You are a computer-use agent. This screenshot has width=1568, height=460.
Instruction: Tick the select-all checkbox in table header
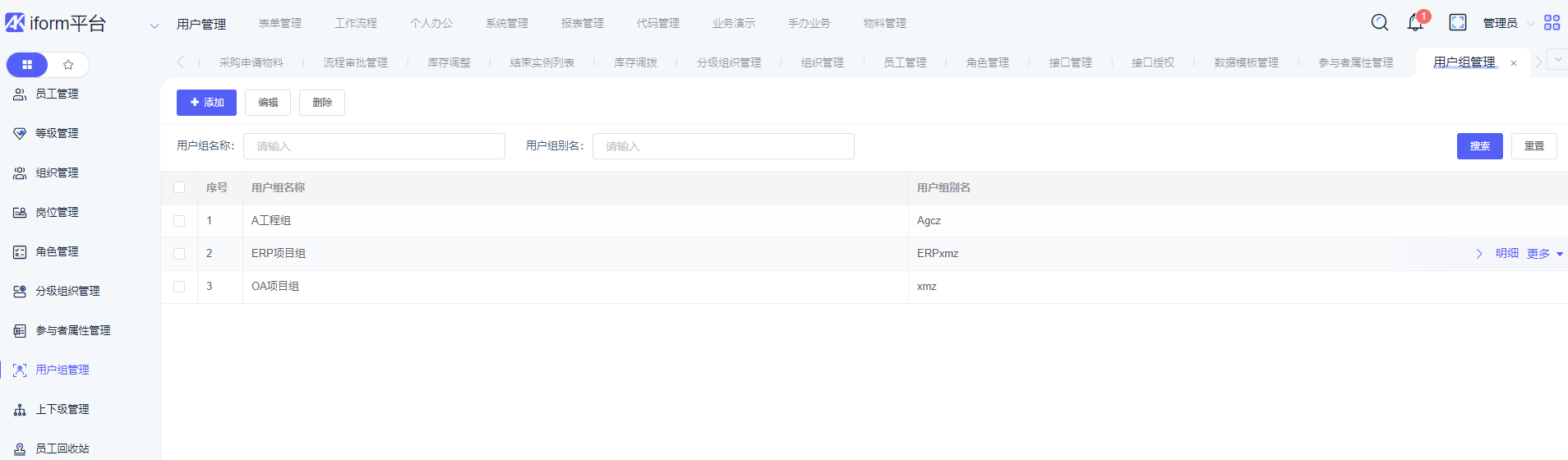click(x=179, y=187)
